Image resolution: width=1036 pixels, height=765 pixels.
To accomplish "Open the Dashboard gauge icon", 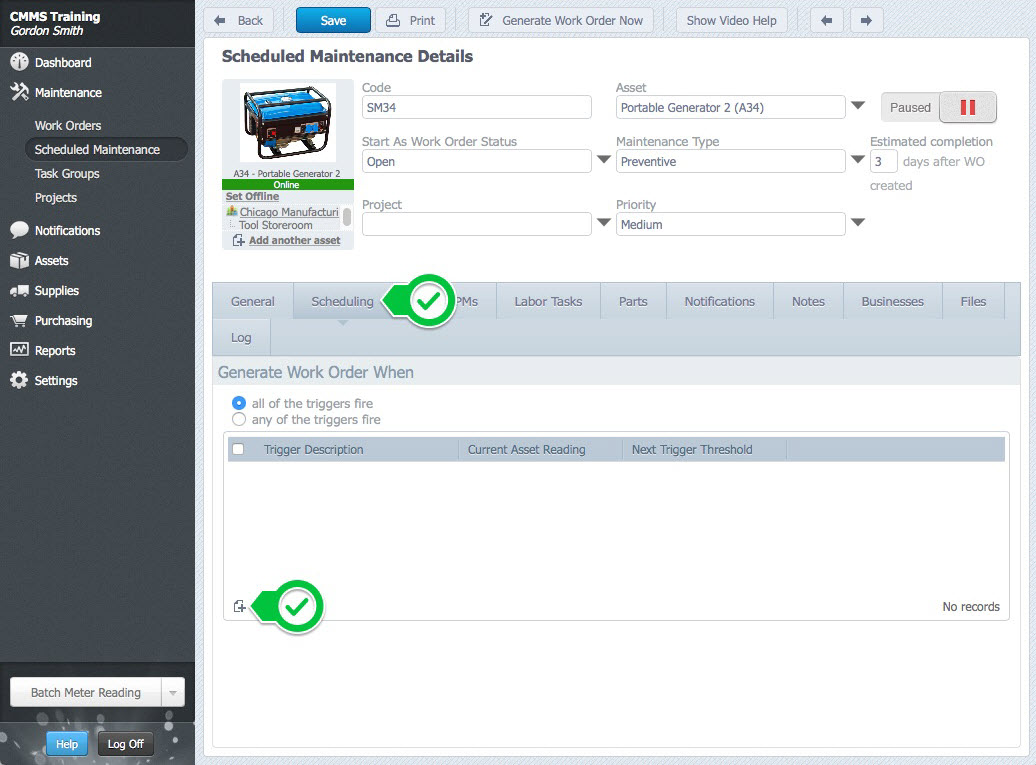I will click(x=19, y=62).
